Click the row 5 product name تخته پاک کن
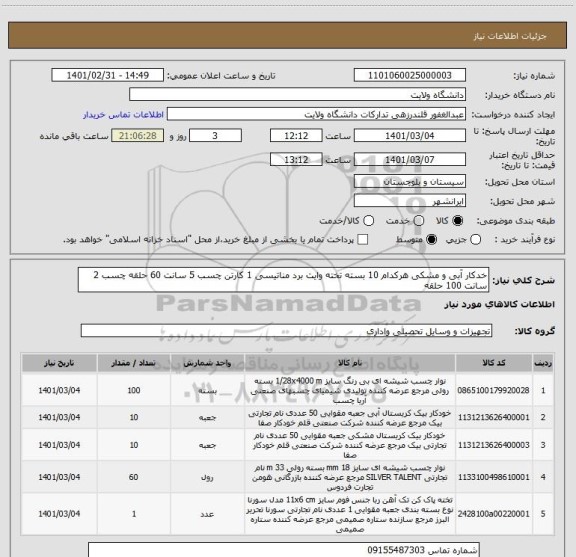The width and height of the screenshot is (576, 557). [x=350, y=514]
